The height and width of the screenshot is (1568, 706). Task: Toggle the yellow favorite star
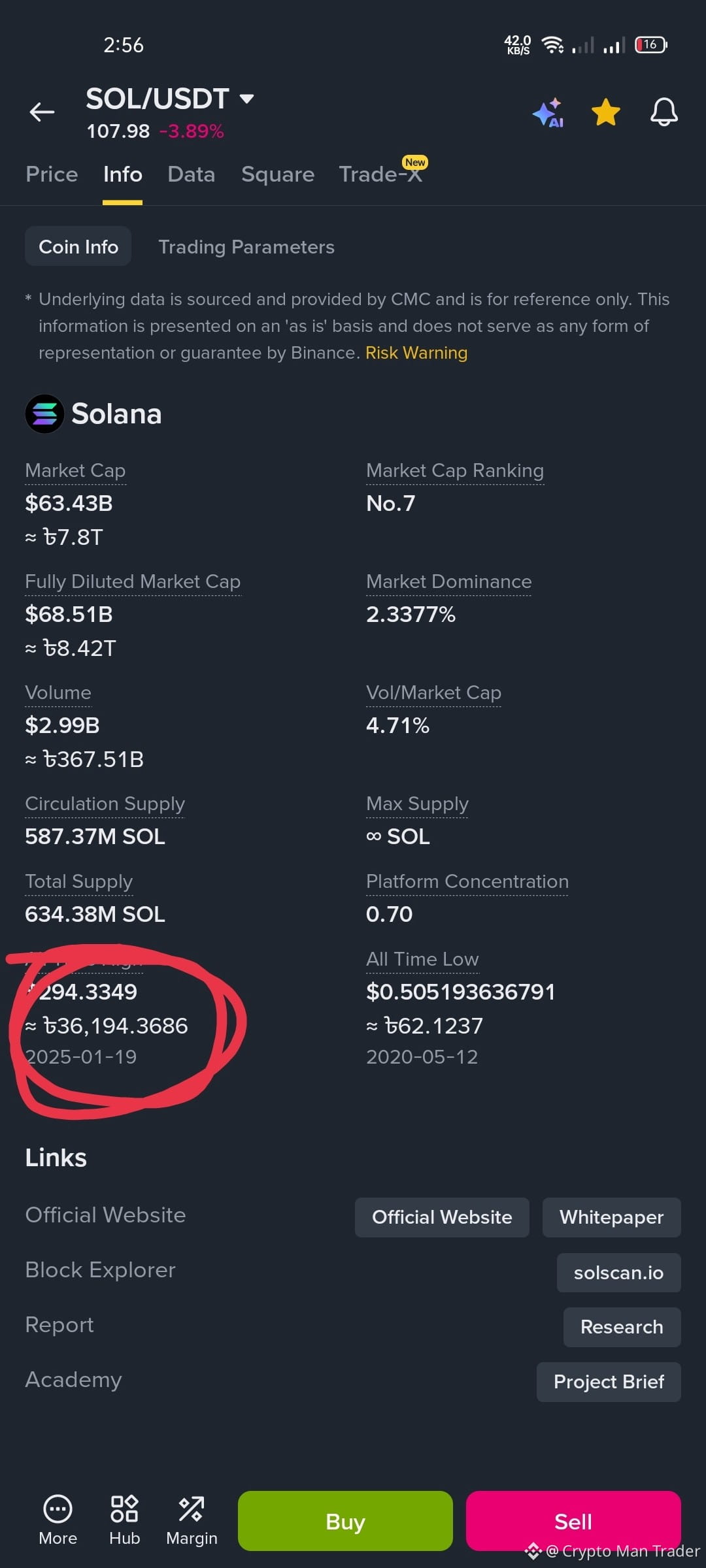tap(606, 112)
